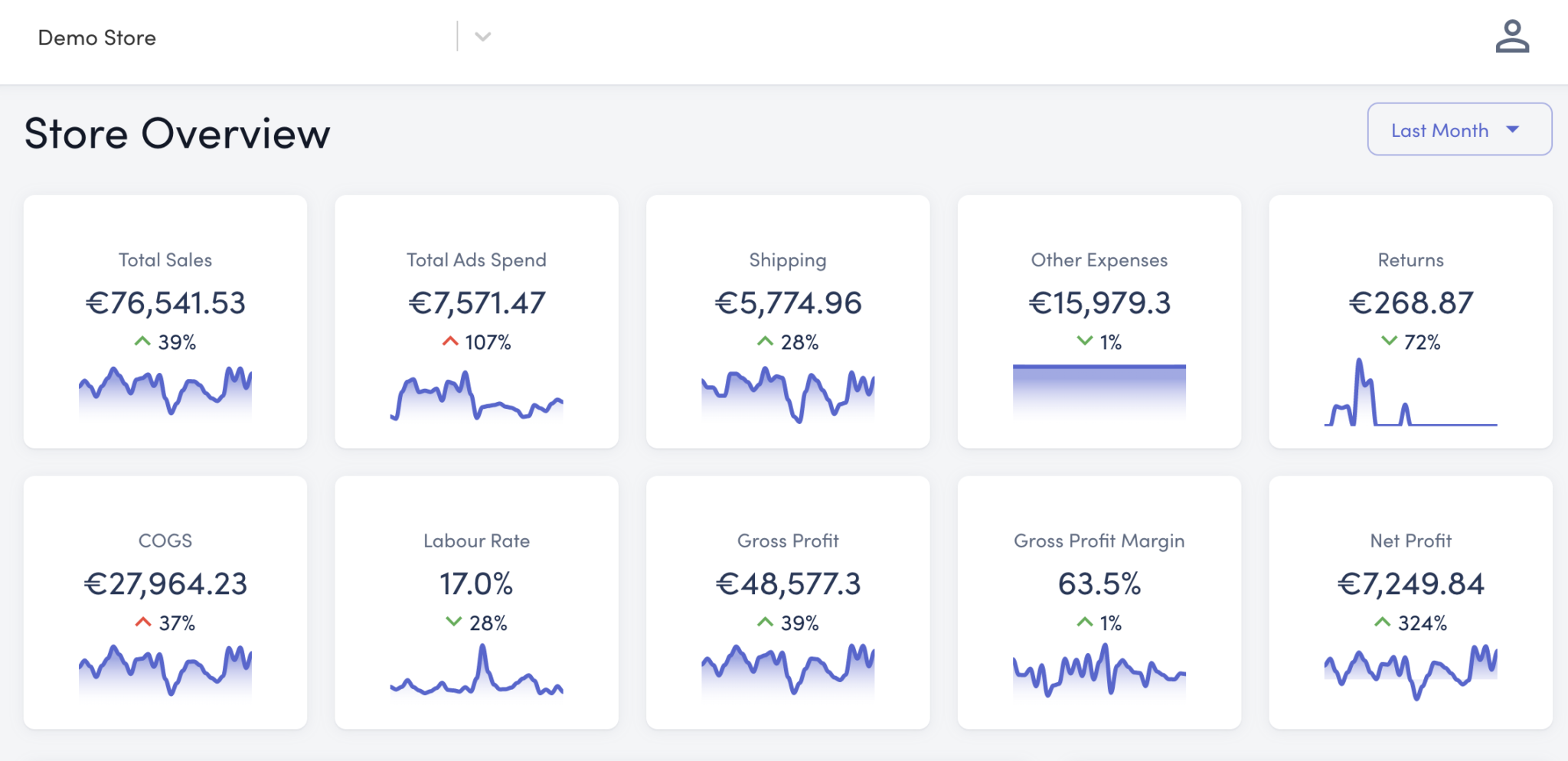
Task: Click the red up arrow under COGS
Action: tap(143, 622)
